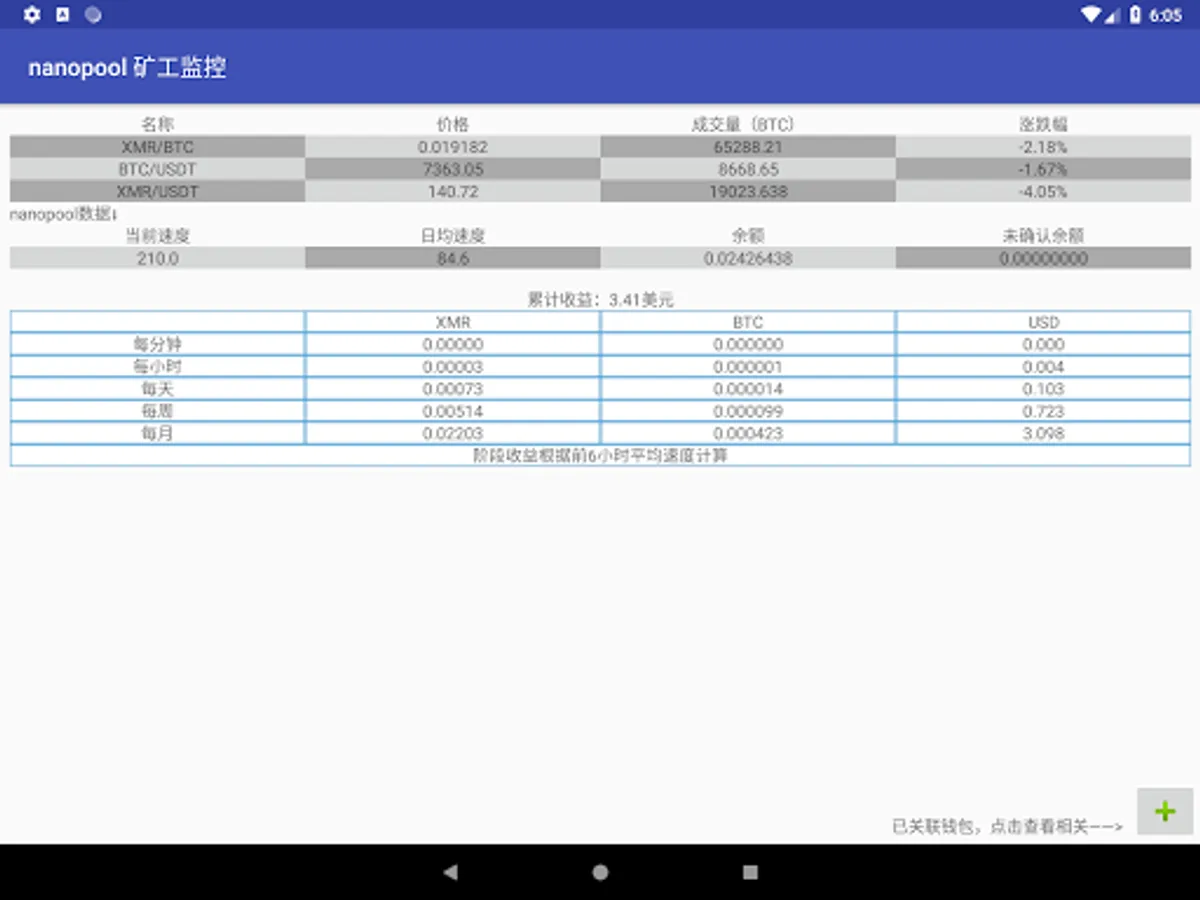Tap monthly USD value 3.098

pos(1043,433)
